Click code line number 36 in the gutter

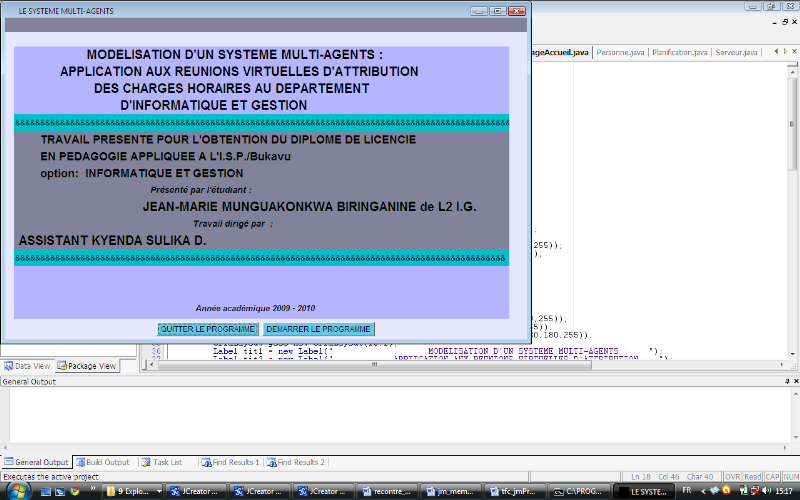point(156,351)
